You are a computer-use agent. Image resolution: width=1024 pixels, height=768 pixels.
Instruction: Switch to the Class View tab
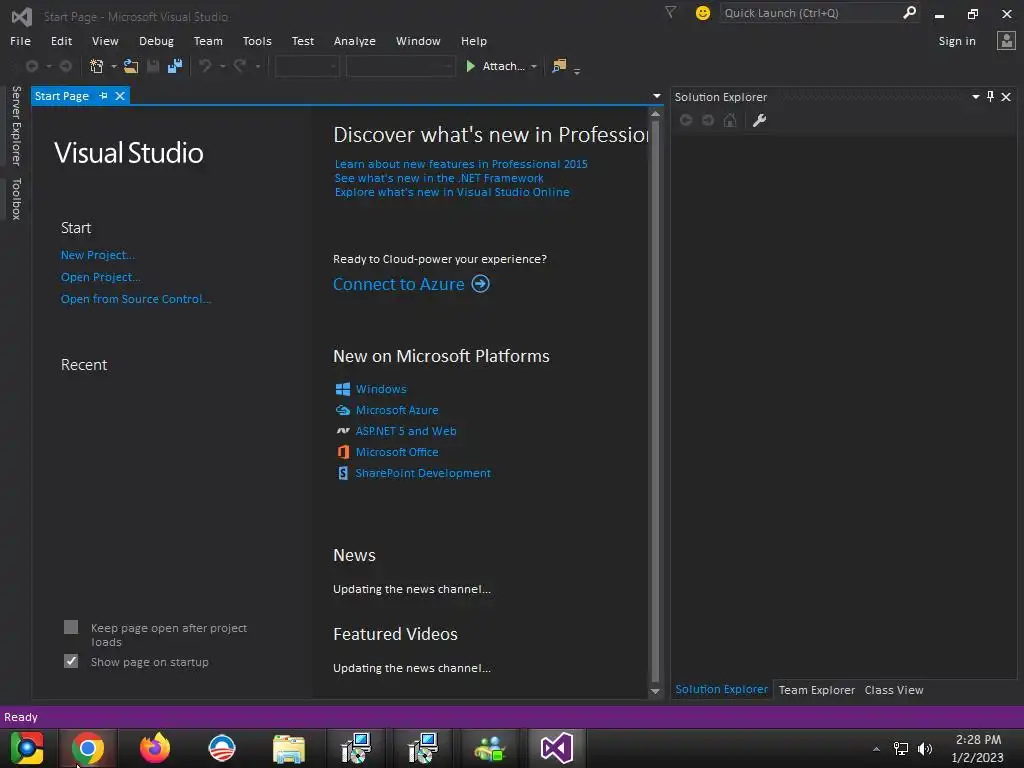coord(893,690)
